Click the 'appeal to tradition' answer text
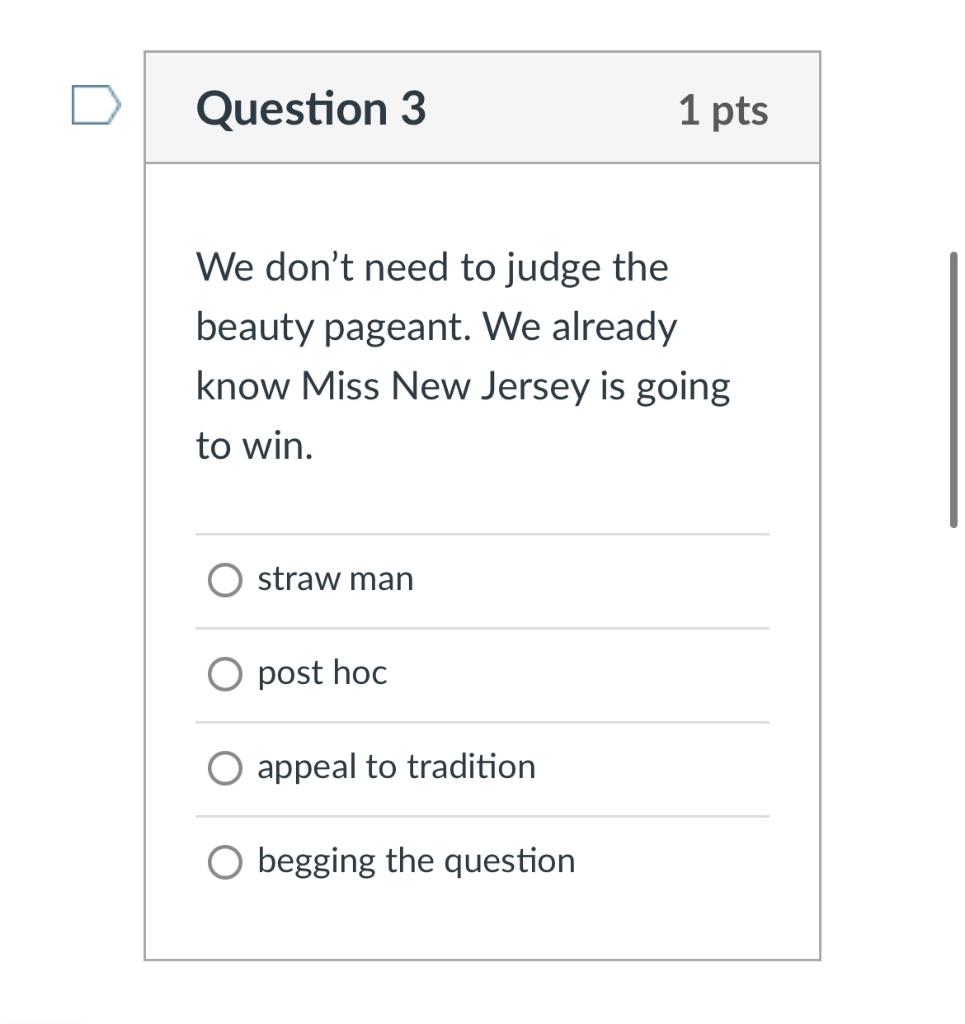Screen dimensions: 965x1024 pos(396,767)
